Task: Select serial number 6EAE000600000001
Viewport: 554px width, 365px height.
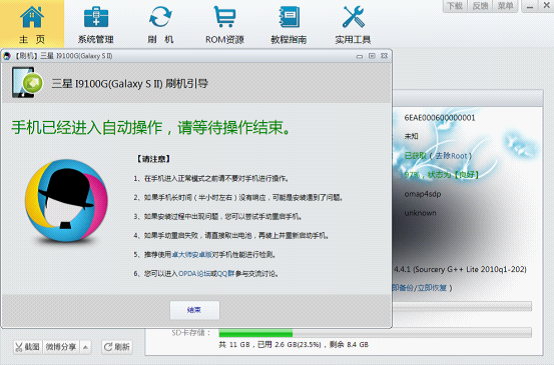Action: click(x=440, y=118)
